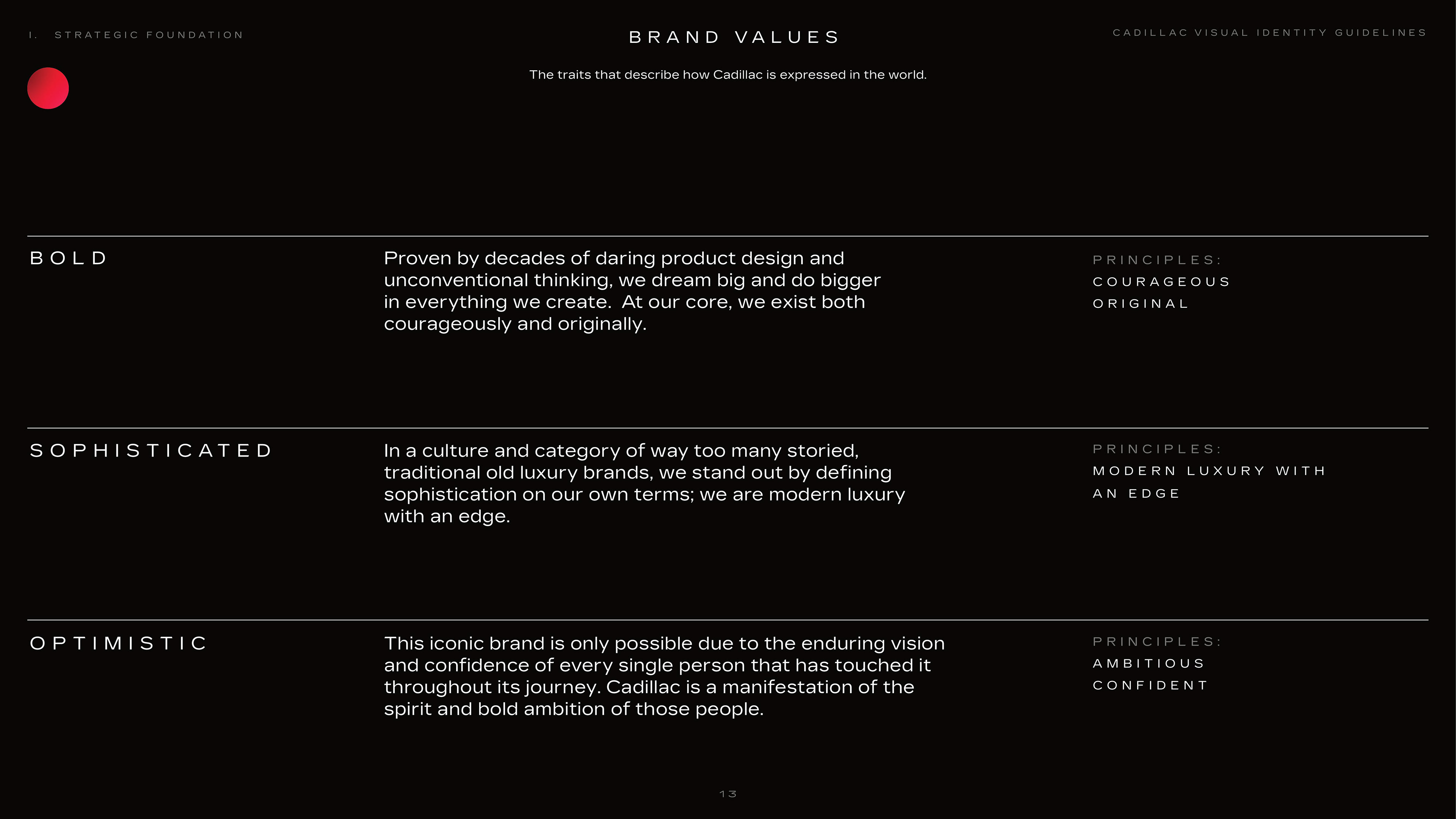The width and height of the screenshot is (1456, 819).
Task: Click the Principles label above Courageous
Action: [1156, 260]
